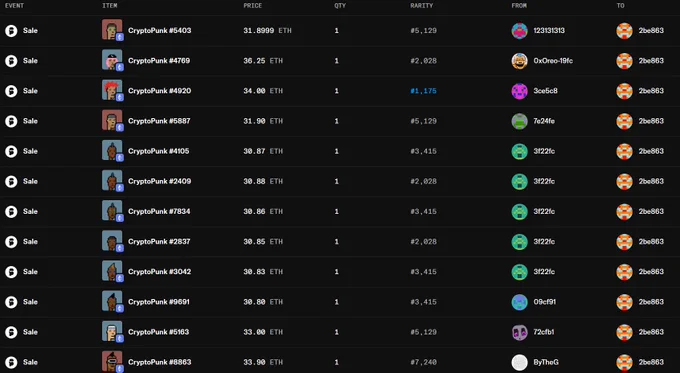Click the ITEM column header
The width and height of the screenshot is (680, 373).
[x=110, y=6]
